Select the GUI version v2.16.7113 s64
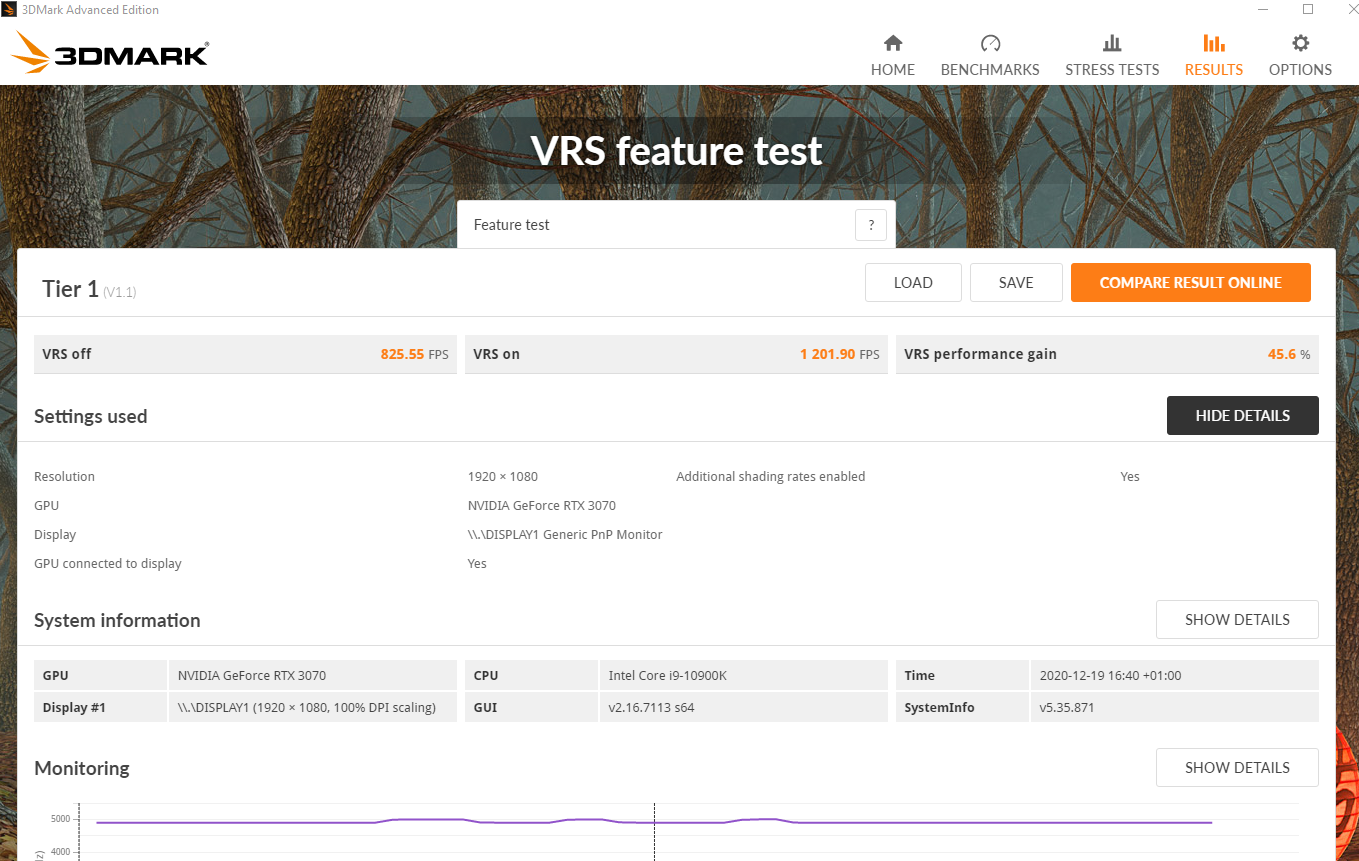 (652, 708)
